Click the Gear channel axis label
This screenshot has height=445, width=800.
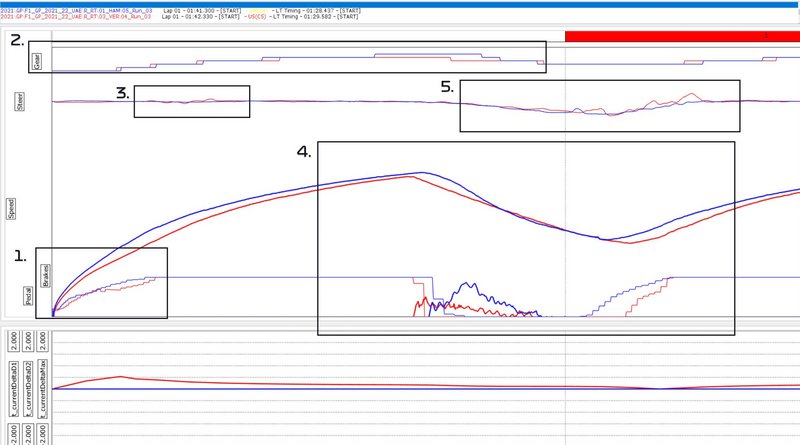tap(37, 61)
